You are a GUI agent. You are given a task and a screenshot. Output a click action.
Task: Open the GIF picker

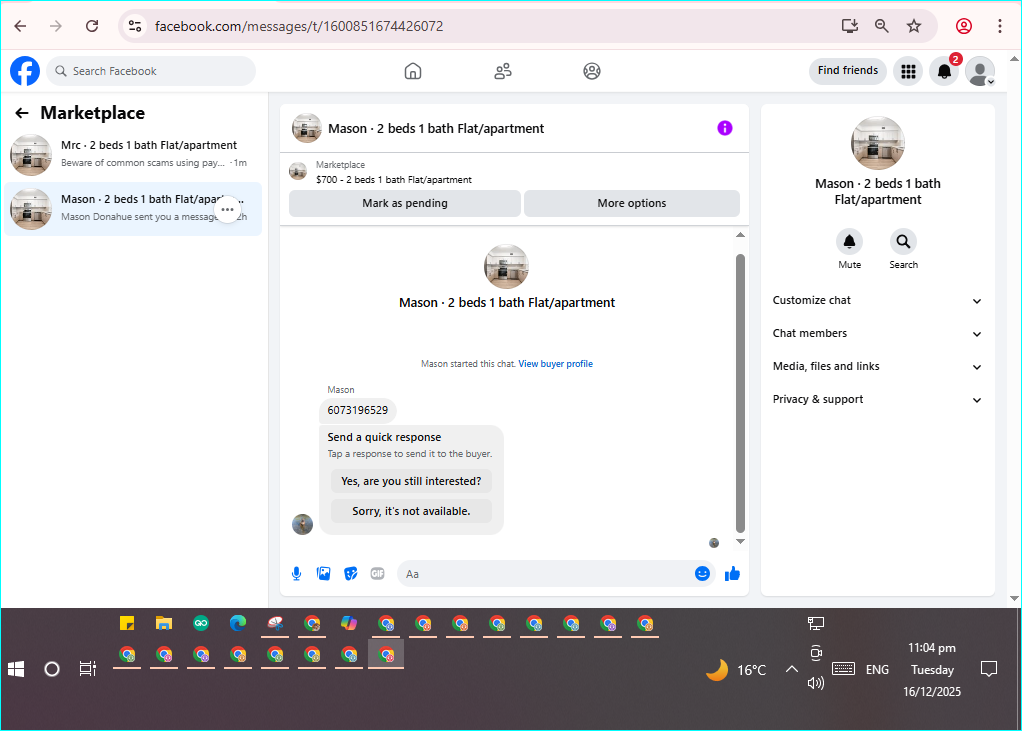[x=377, y=574]
